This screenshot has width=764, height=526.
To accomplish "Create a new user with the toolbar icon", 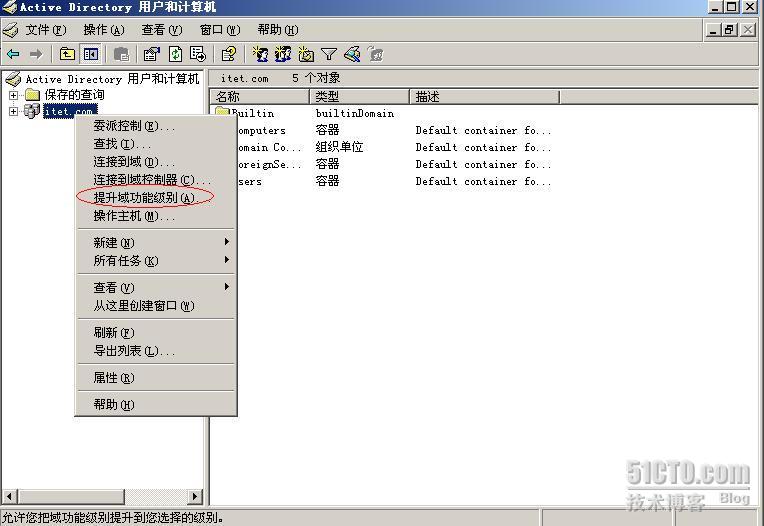I will tap(260, 54).
